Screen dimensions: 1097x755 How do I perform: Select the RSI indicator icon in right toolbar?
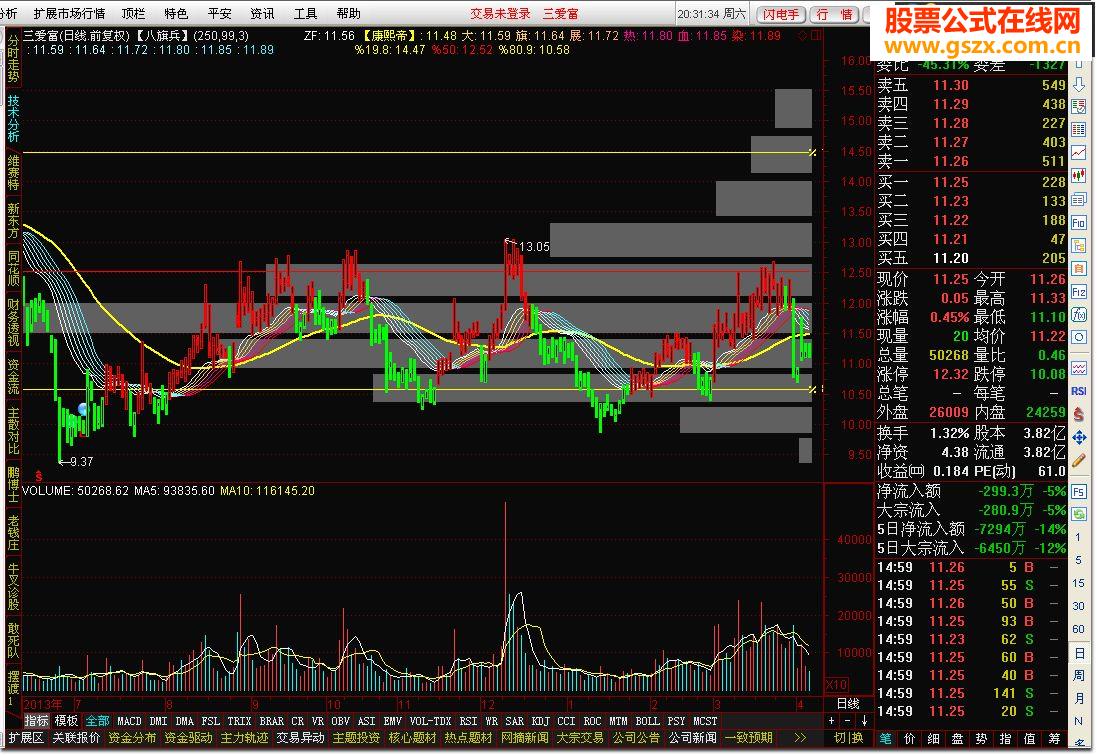[x=1079, y=391]
